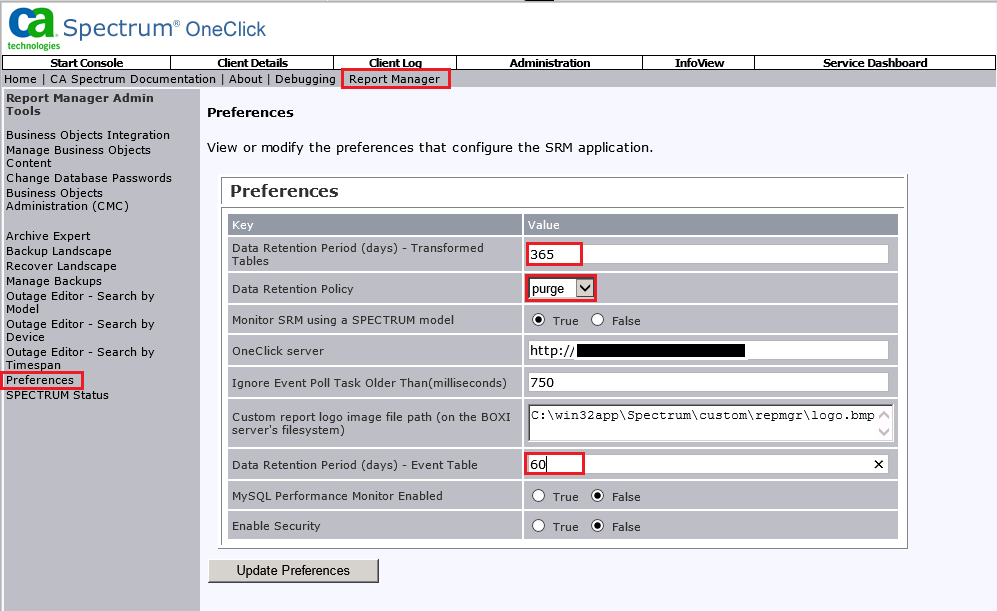Screen dimensions: 997x611
Task: Choose False for Enable Security
Action: (598, 526)
